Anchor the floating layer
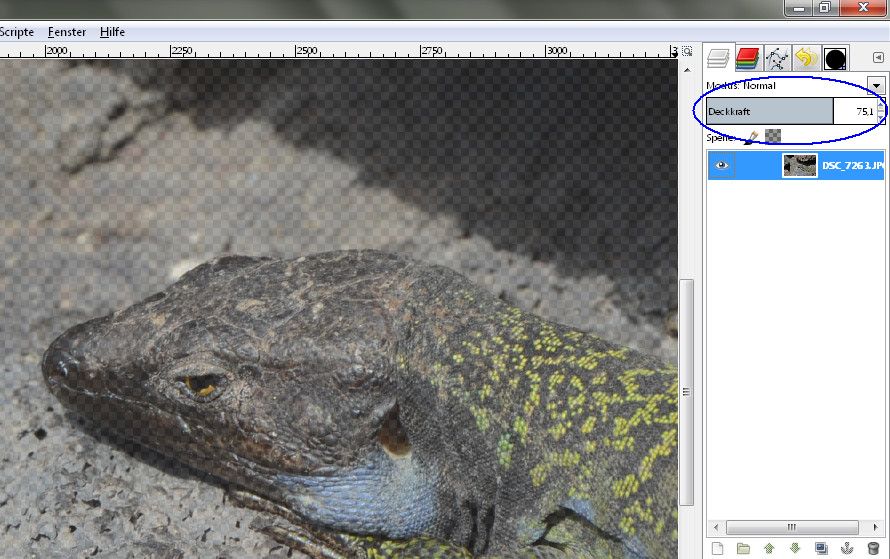The height and width of the screenshot is (559, 890). click(847, 548)
